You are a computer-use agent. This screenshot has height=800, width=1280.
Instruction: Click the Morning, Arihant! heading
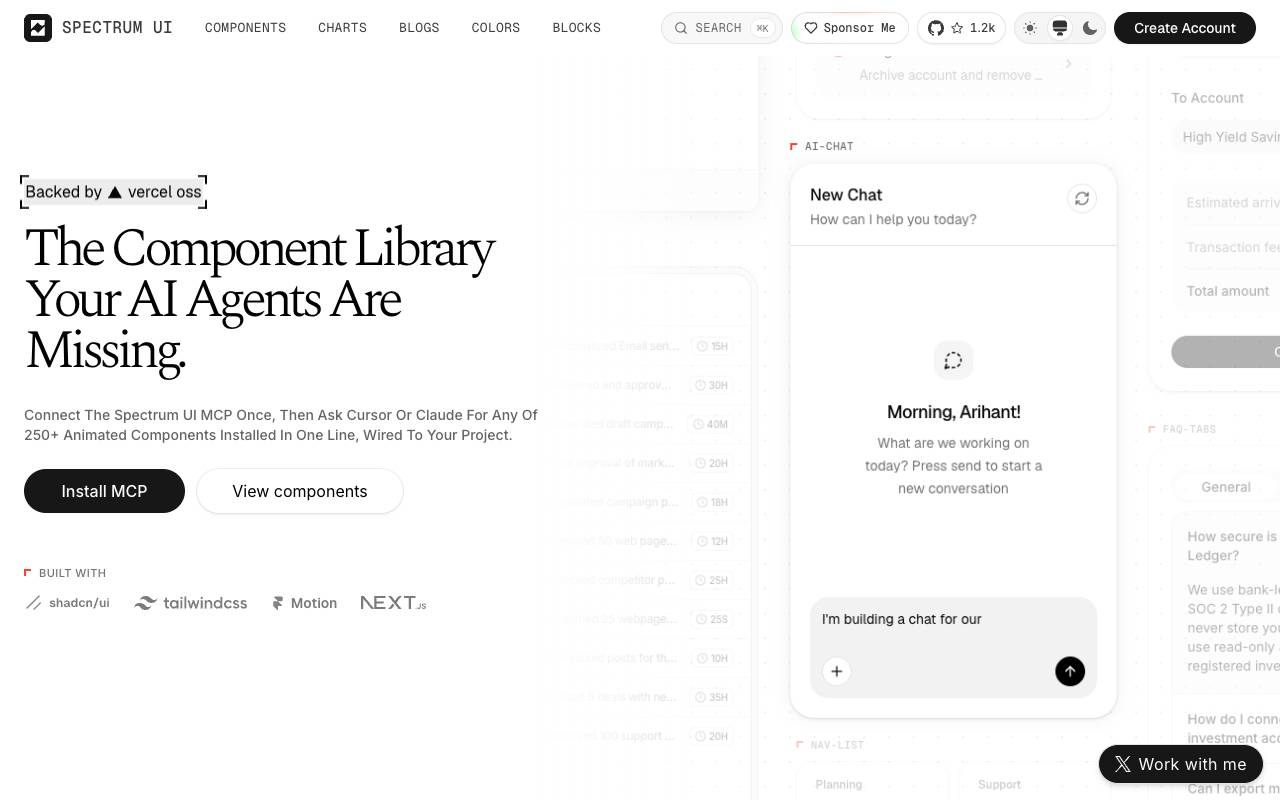953,412
